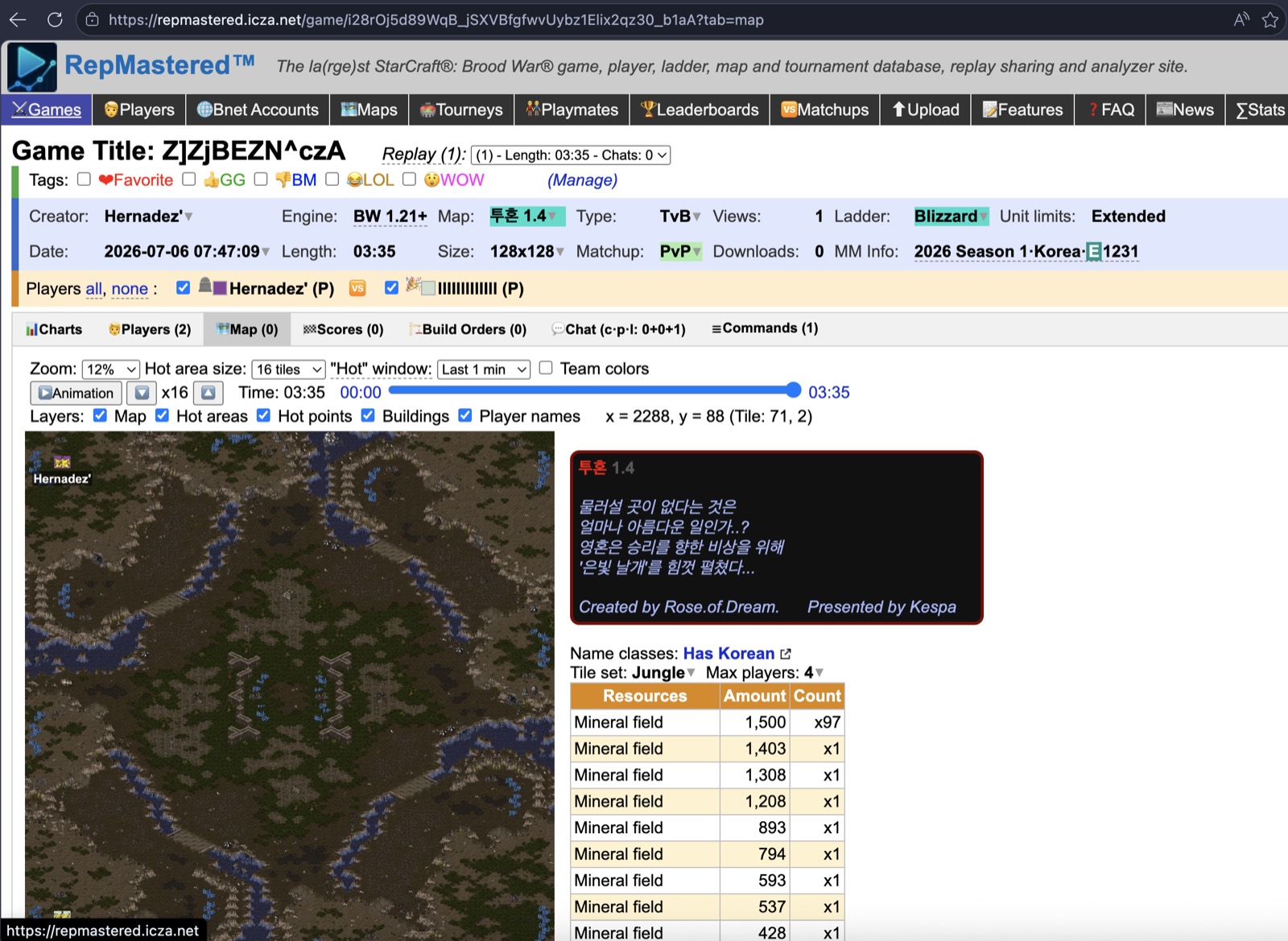
Task: Open the Games nav menu
Action: [x=46, y=109]
